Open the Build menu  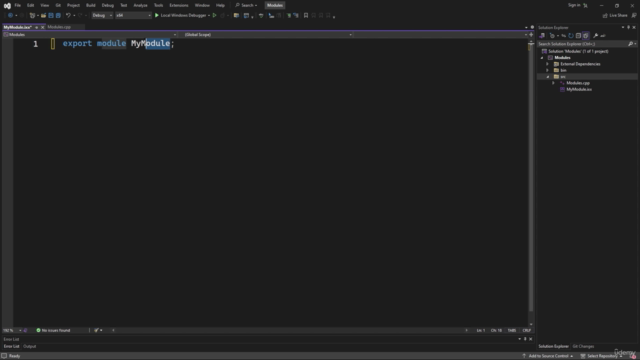click(91, 5)
